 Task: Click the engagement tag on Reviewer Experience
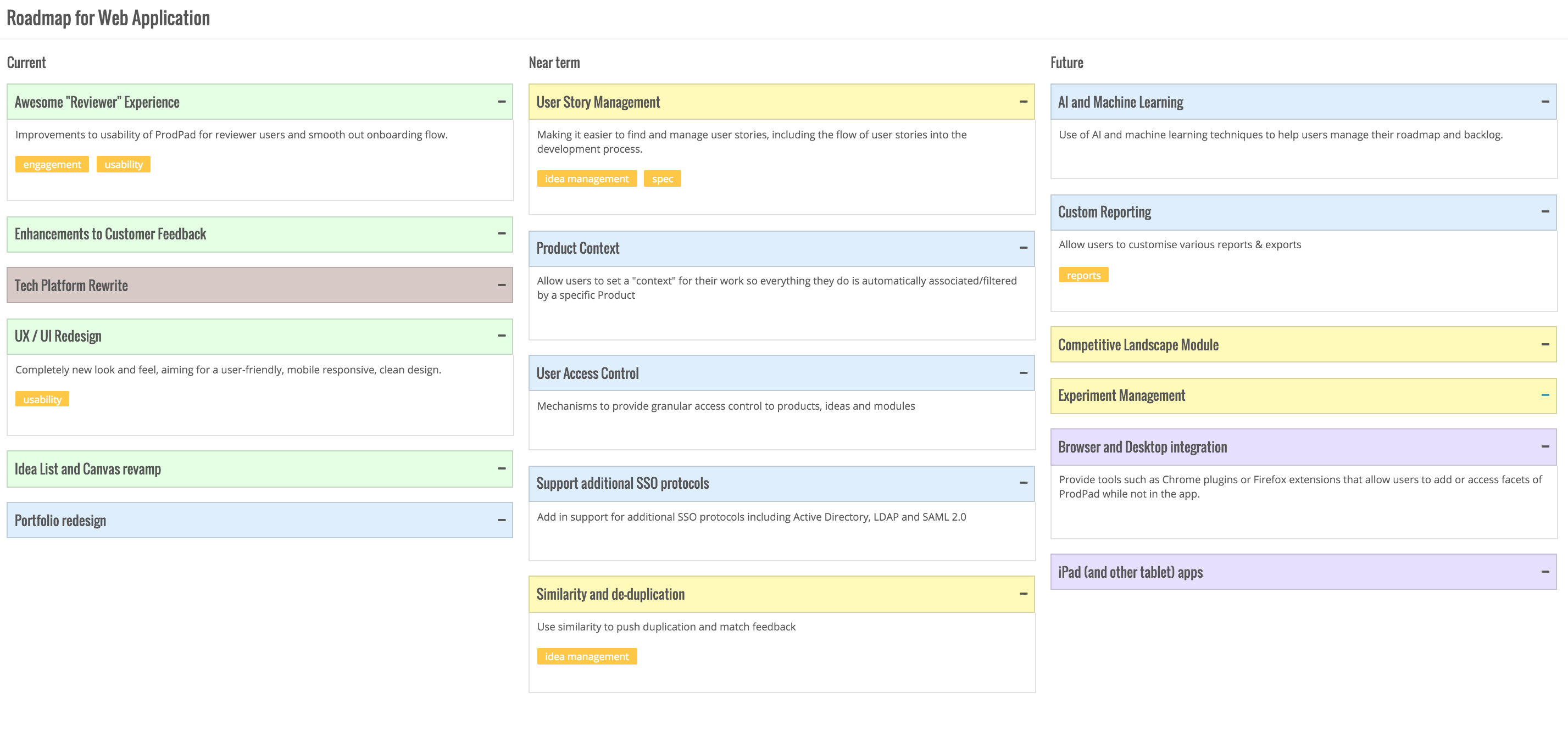(51, 164)
